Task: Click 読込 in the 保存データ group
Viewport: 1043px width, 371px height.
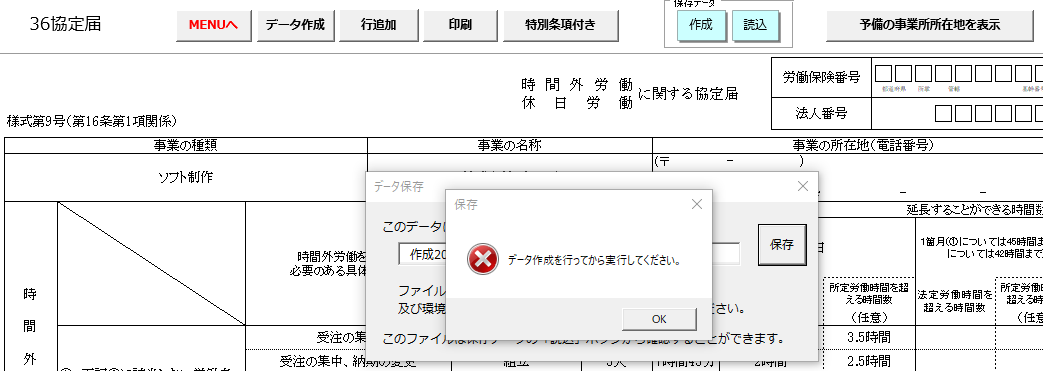Action: pos(755,25)
